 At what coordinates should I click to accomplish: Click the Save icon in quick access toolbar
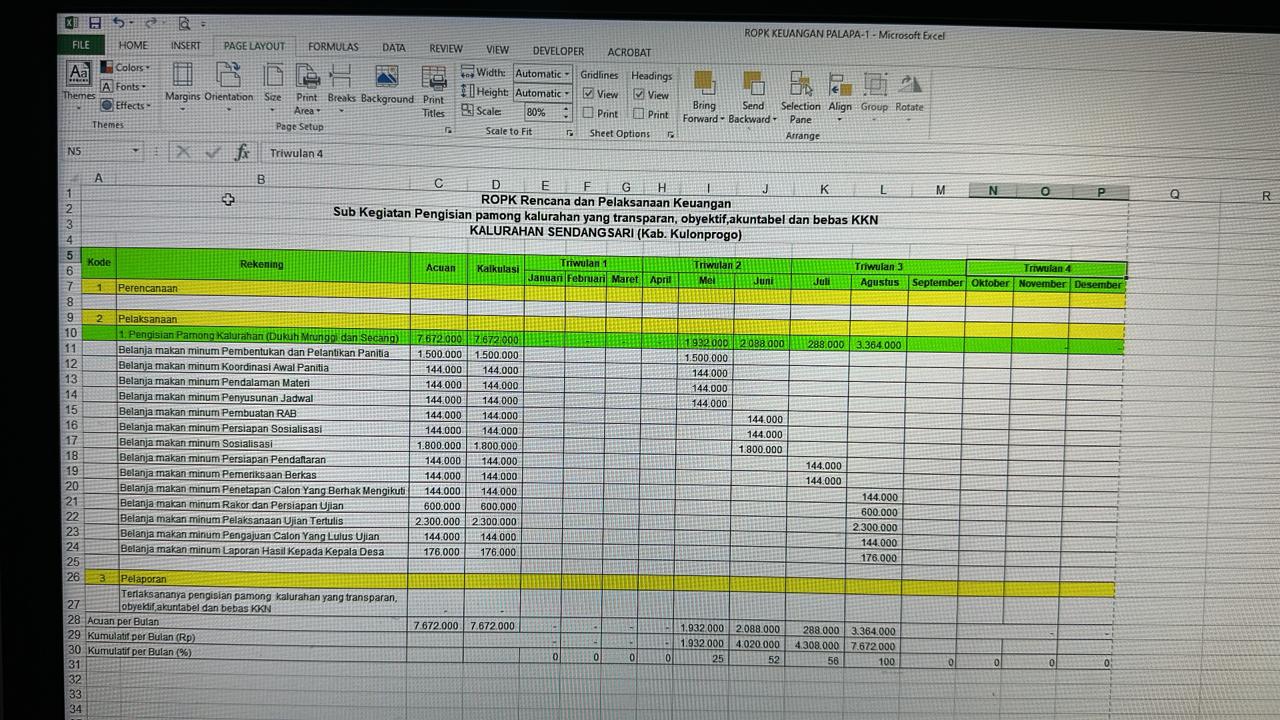coord(95,22)
